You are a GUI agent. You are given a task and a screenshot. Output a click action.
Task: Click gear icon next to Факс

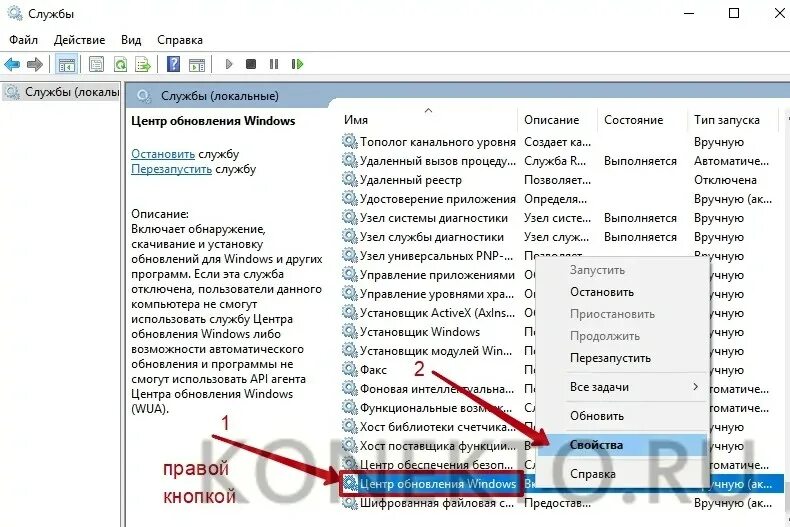pyautogui.click(x=350, y=369)
